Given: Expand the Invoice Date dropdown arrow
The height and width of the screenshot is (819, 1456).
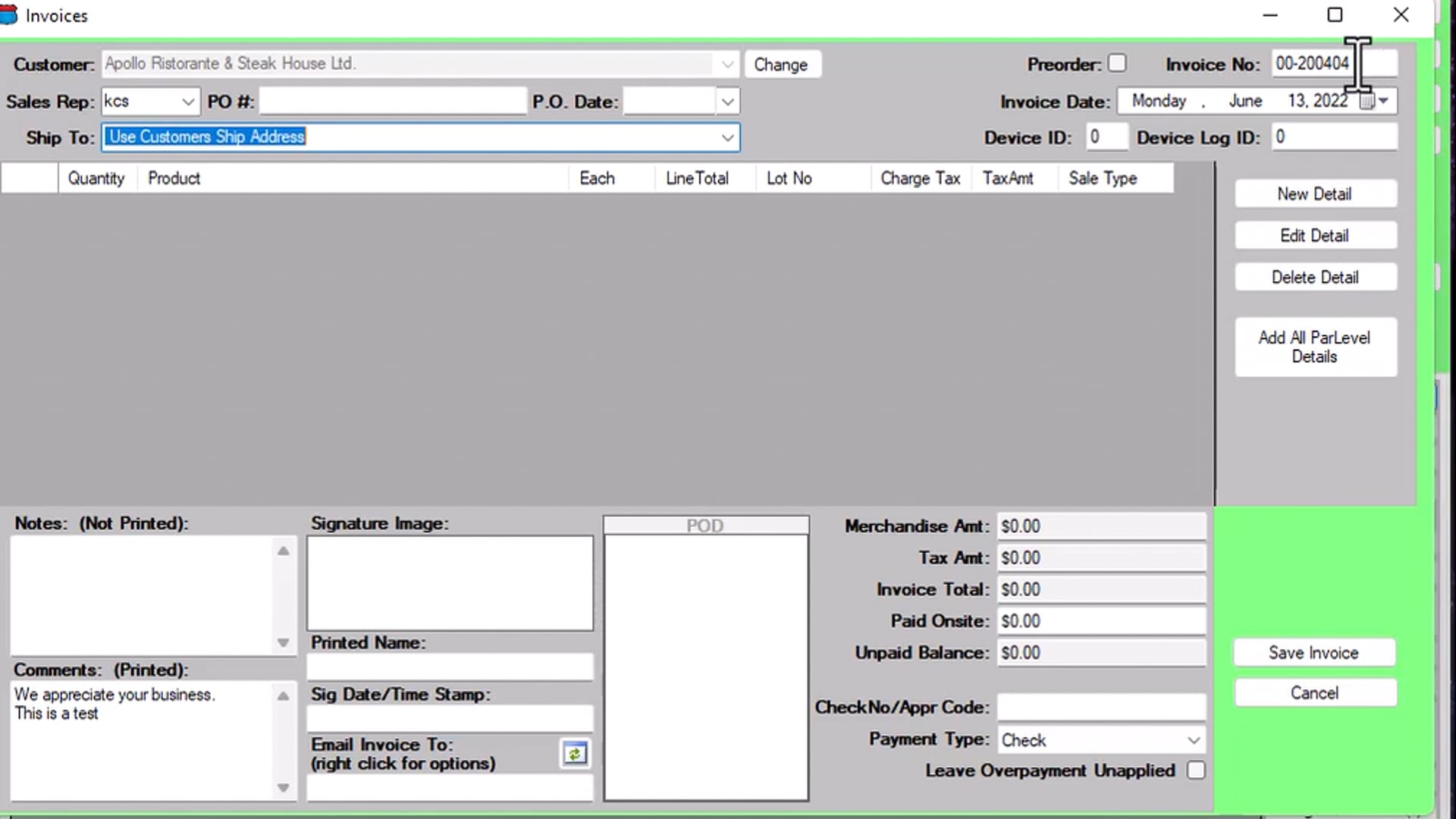Looking at the screenshot, I should click(1384, 101).
